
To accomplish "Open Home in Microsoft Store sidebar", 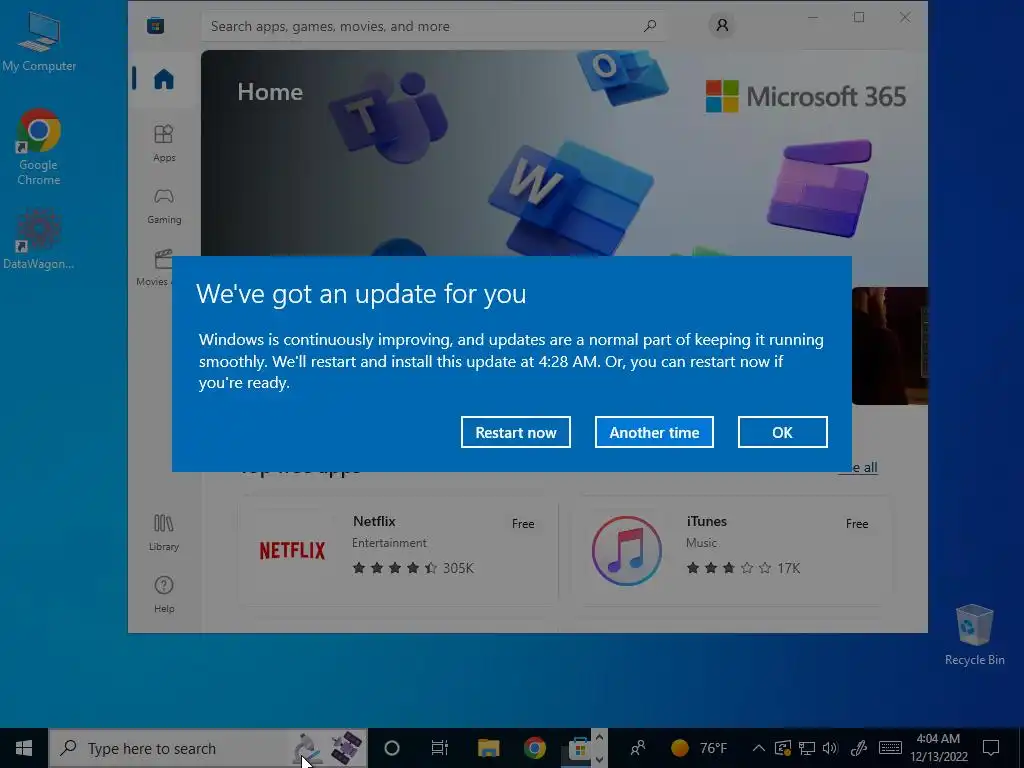I will pos(164,79).
